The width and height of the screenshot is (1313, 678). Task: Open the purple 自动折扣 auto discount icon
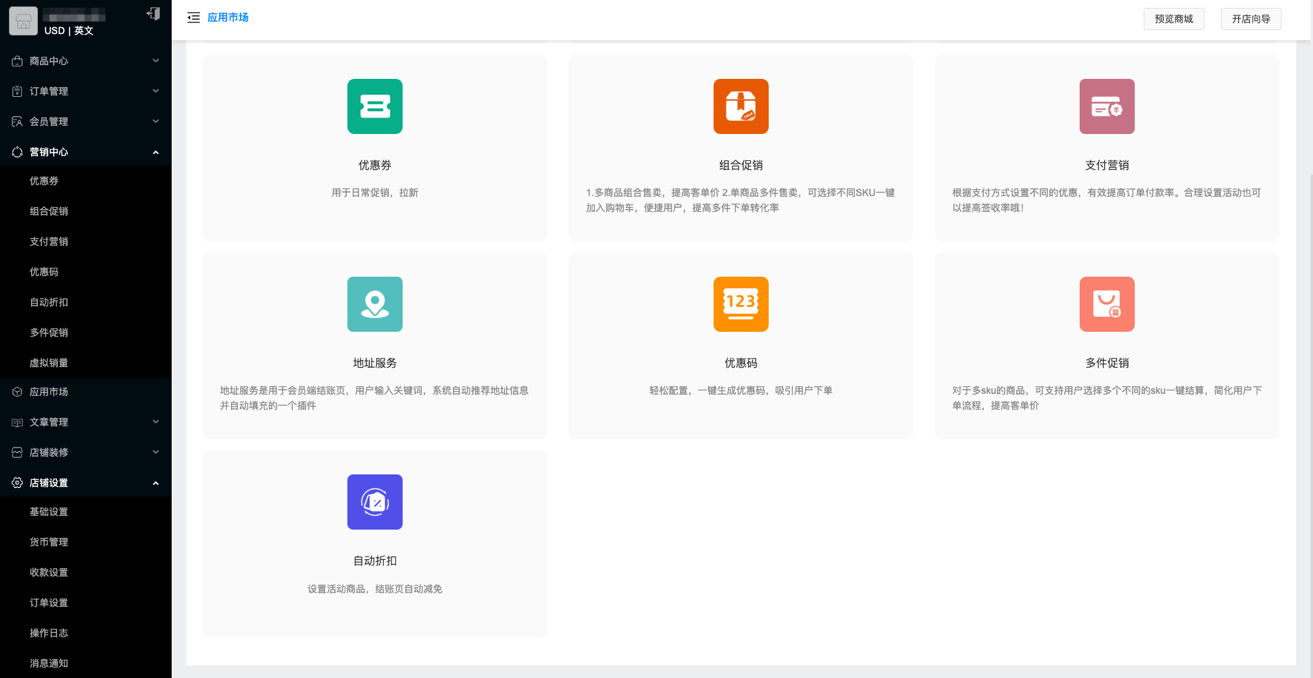tap(375, 502)
